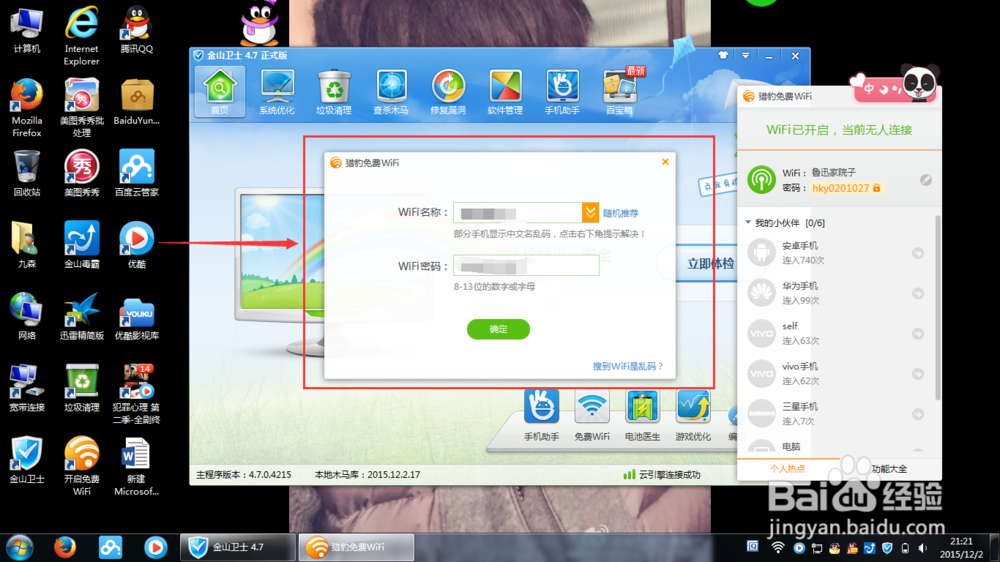1000x562 pixels.
Task: Click 立即体检 button
Action: pyautogui.click(x=710, y=263)
